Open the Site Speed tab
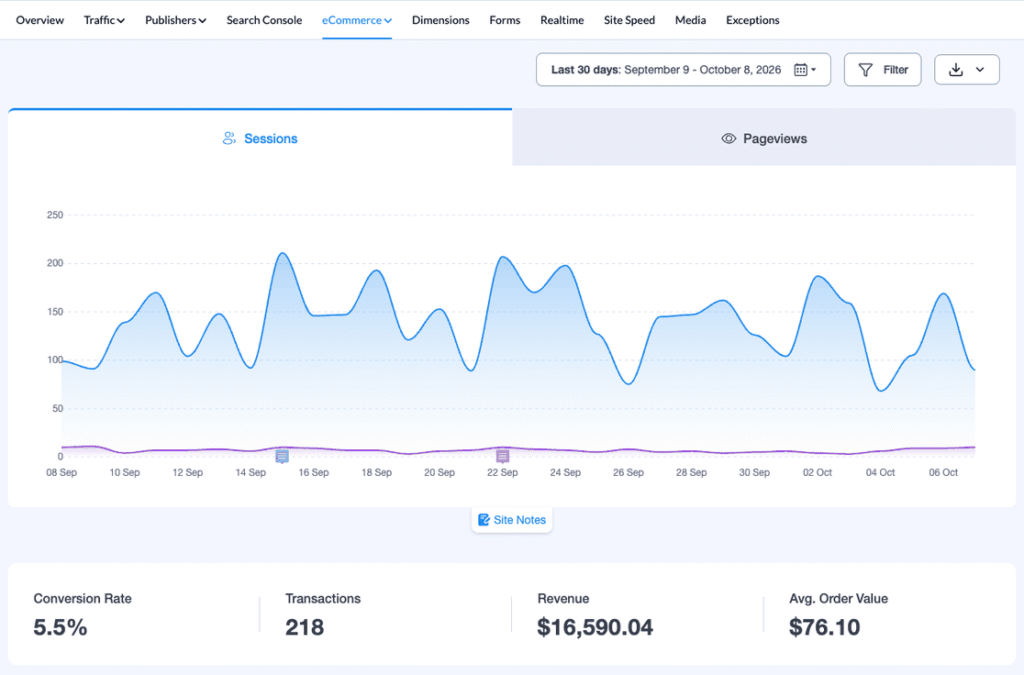This screenshot has height=675, width=1024. click(629, 20)
